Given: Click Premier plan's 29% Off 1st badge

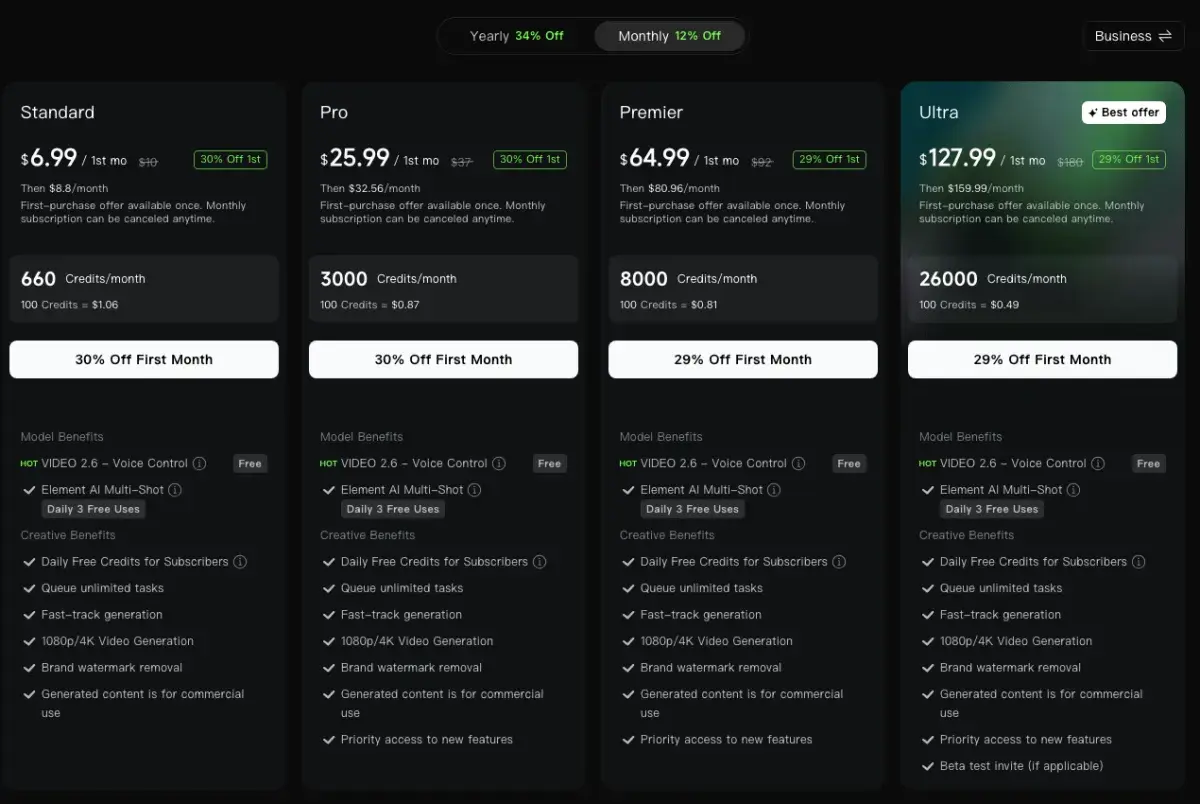Looking at the screenshot, I should click(829, 159).
